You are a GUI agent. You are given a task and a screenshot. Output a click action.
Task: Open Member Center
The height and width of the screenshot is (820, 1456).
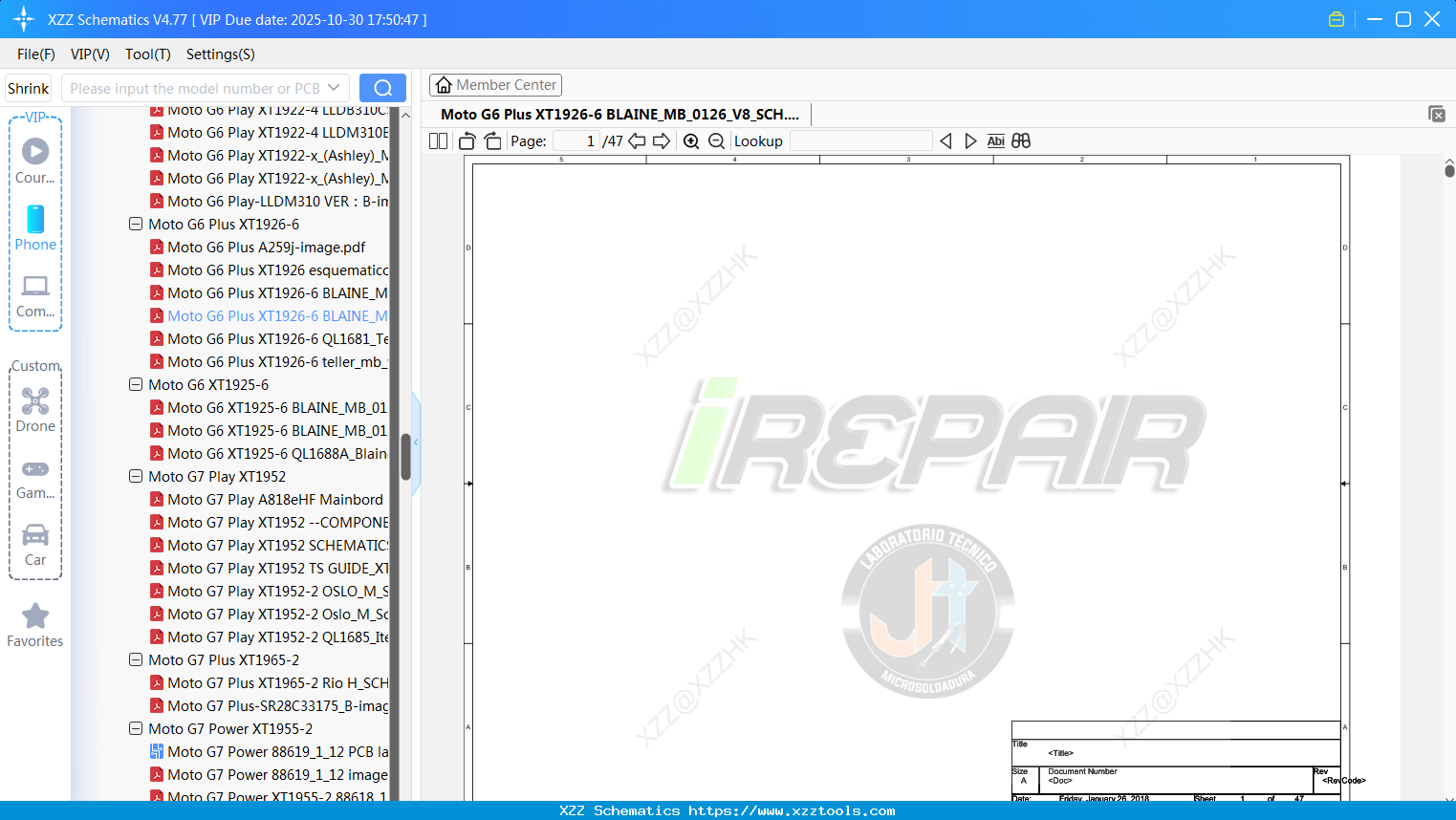click(495, 85)
